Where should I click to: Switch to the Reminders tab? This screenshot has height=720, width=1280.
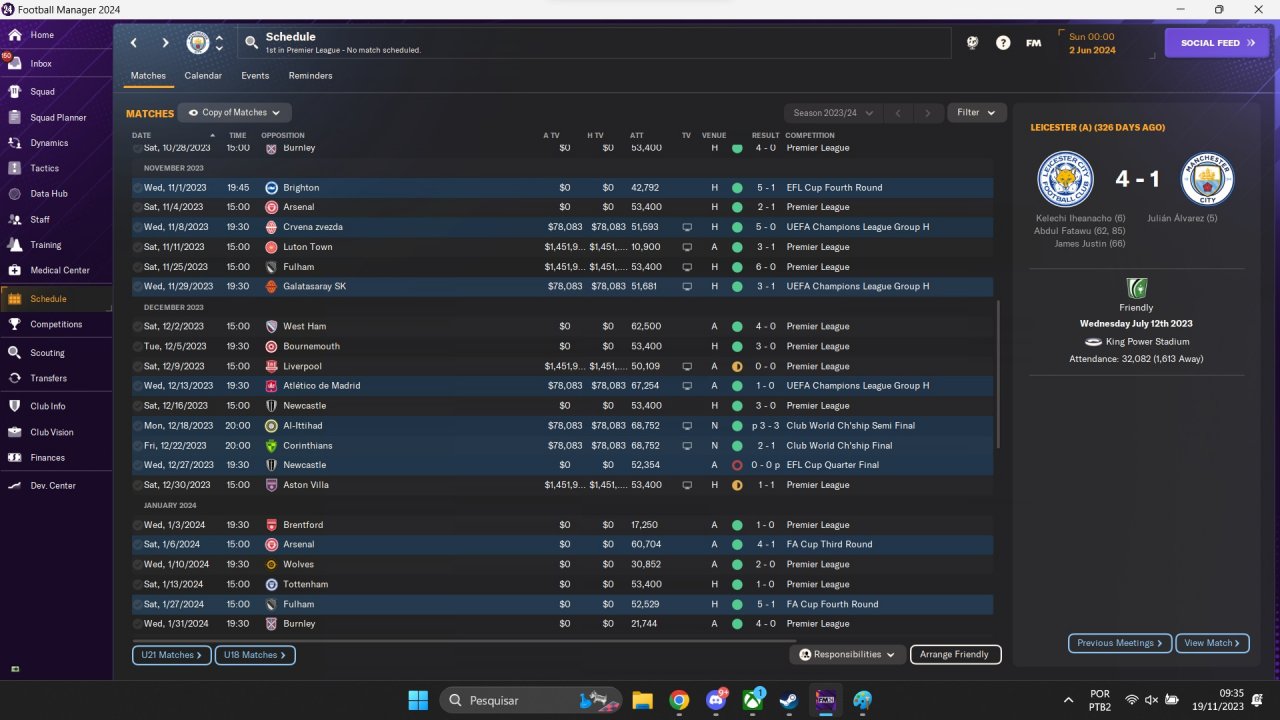tap(310, 76)
